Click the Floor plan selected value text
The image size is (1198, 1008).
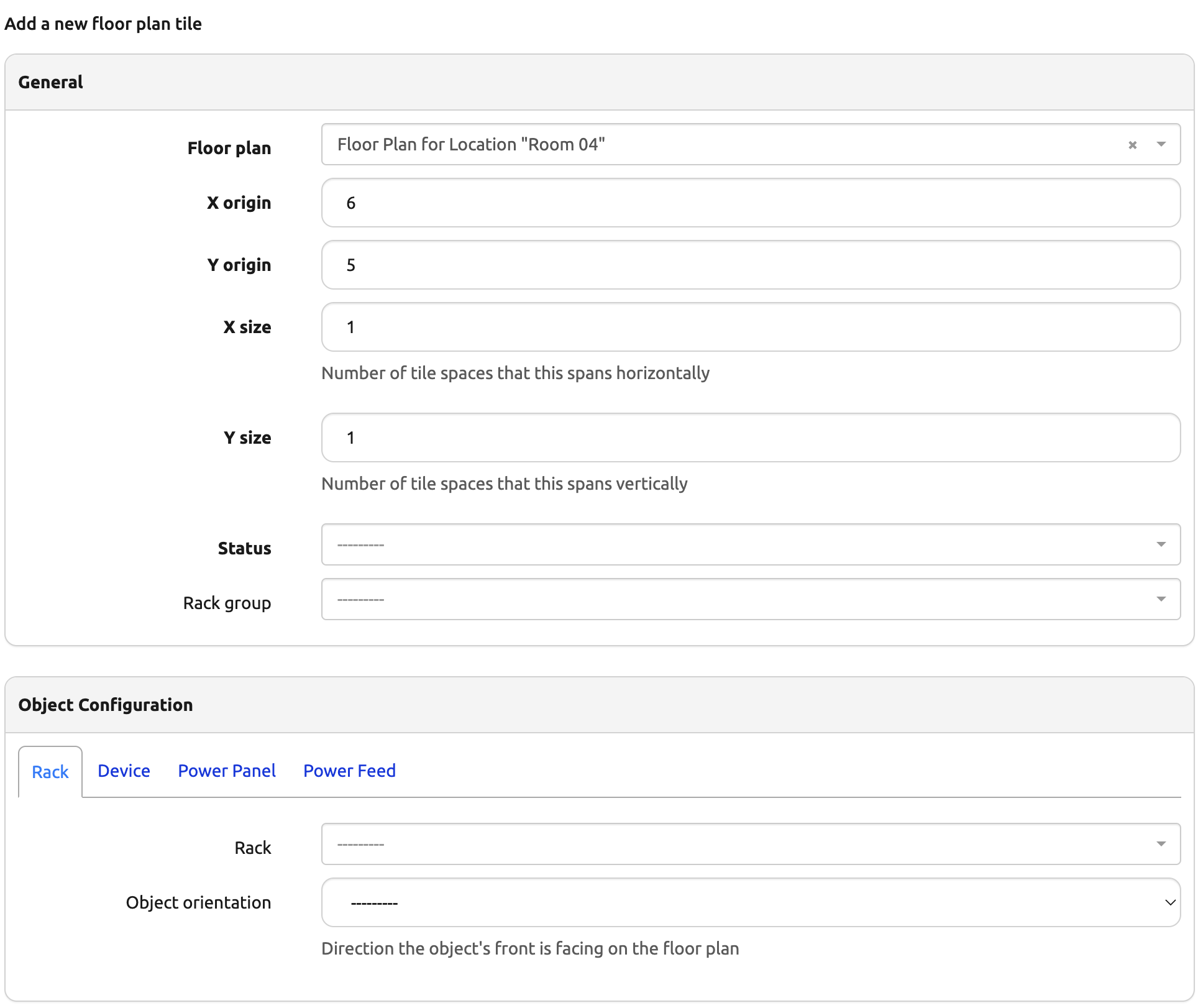pos(471,145)
